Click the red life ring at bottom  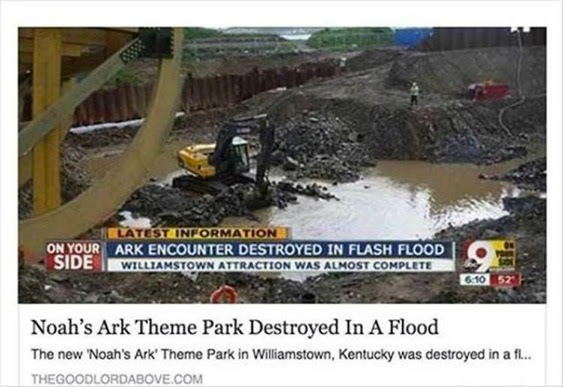224,294
